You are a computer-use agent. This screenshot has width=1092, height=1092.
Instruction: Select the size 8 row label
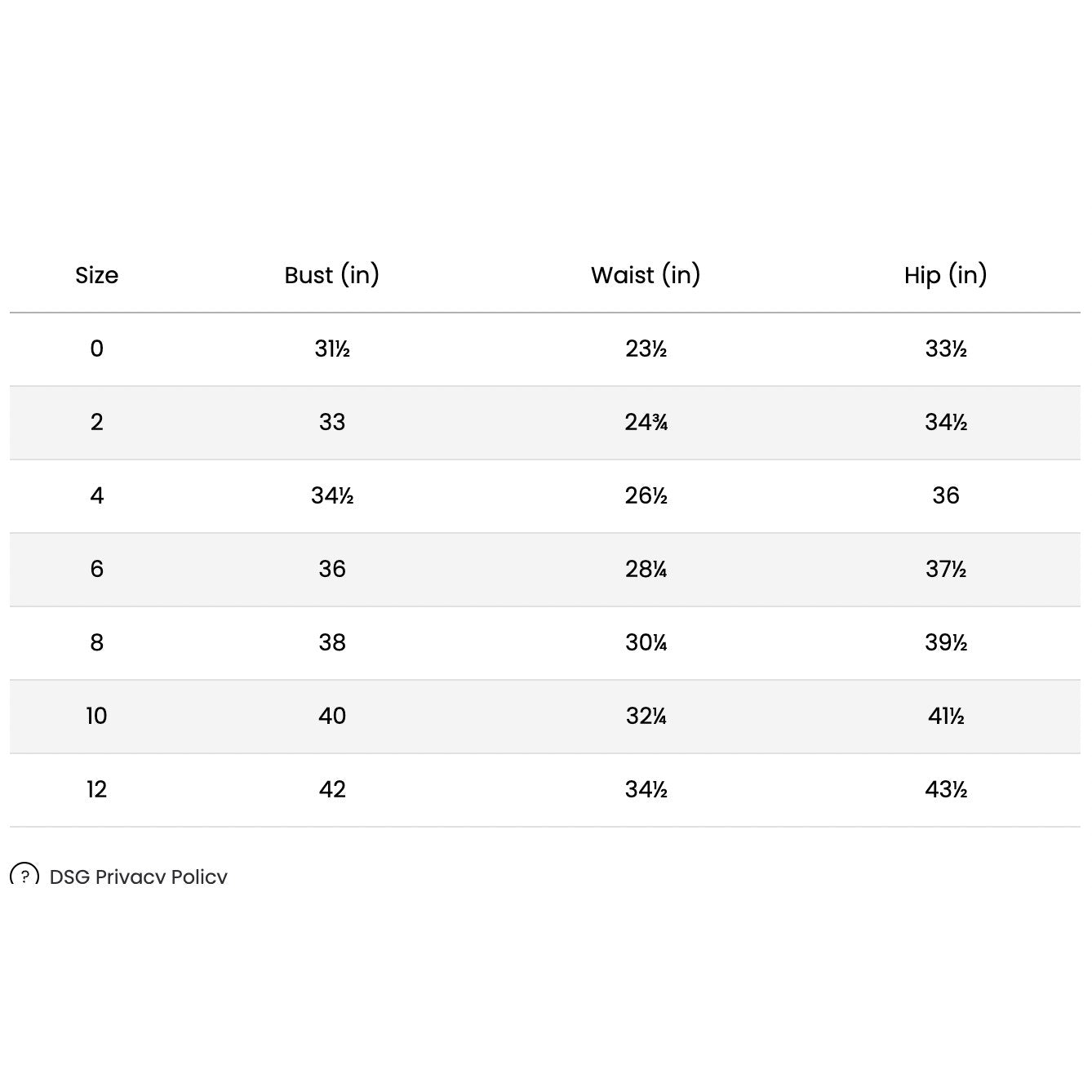[96, 642]
